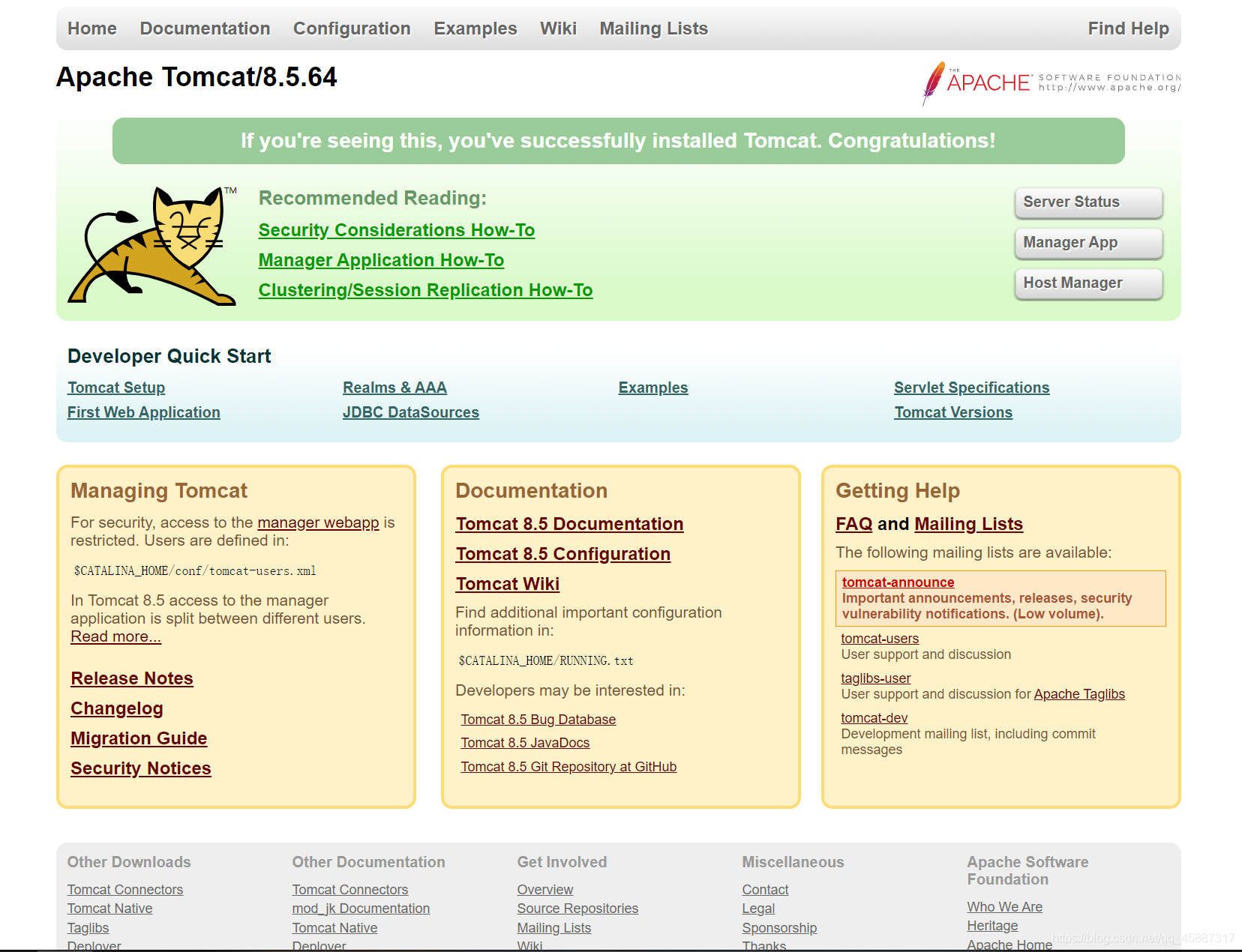
Task: Open the Manager App button
Action: click(1088, 243)
